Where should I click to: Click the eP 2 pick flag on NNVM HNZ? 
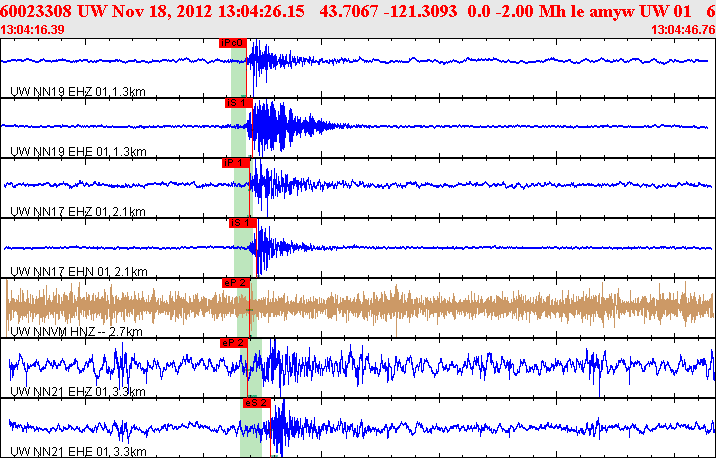[236, 283]
